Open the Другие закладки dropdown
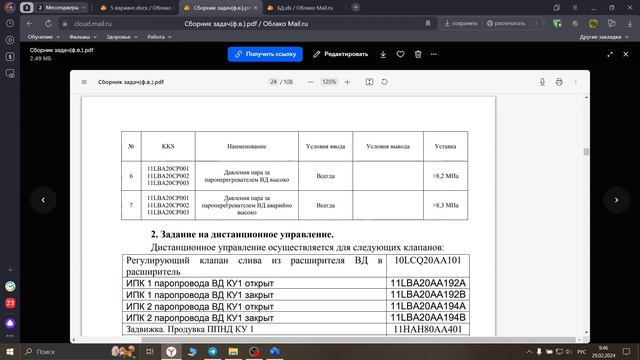Screen dimensions: 640x360 [604, 37]
